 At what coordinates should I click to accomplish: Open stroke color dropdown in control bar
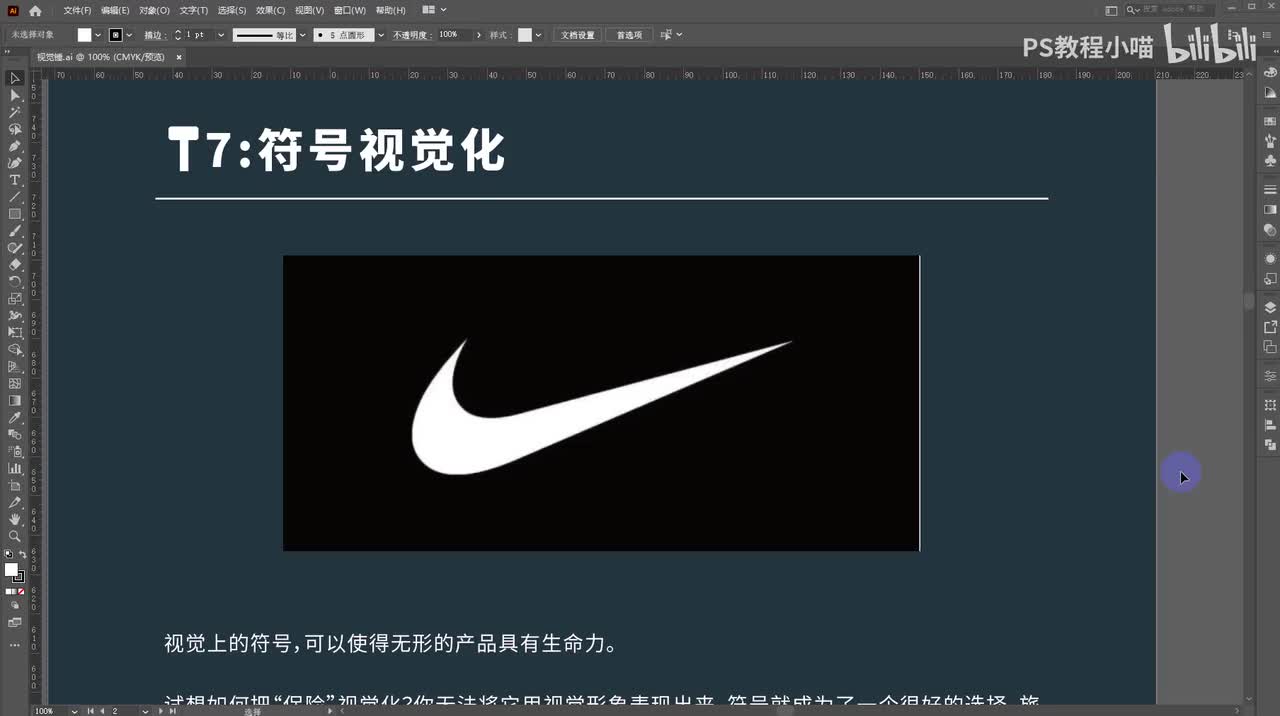click(x=129, y=35)
